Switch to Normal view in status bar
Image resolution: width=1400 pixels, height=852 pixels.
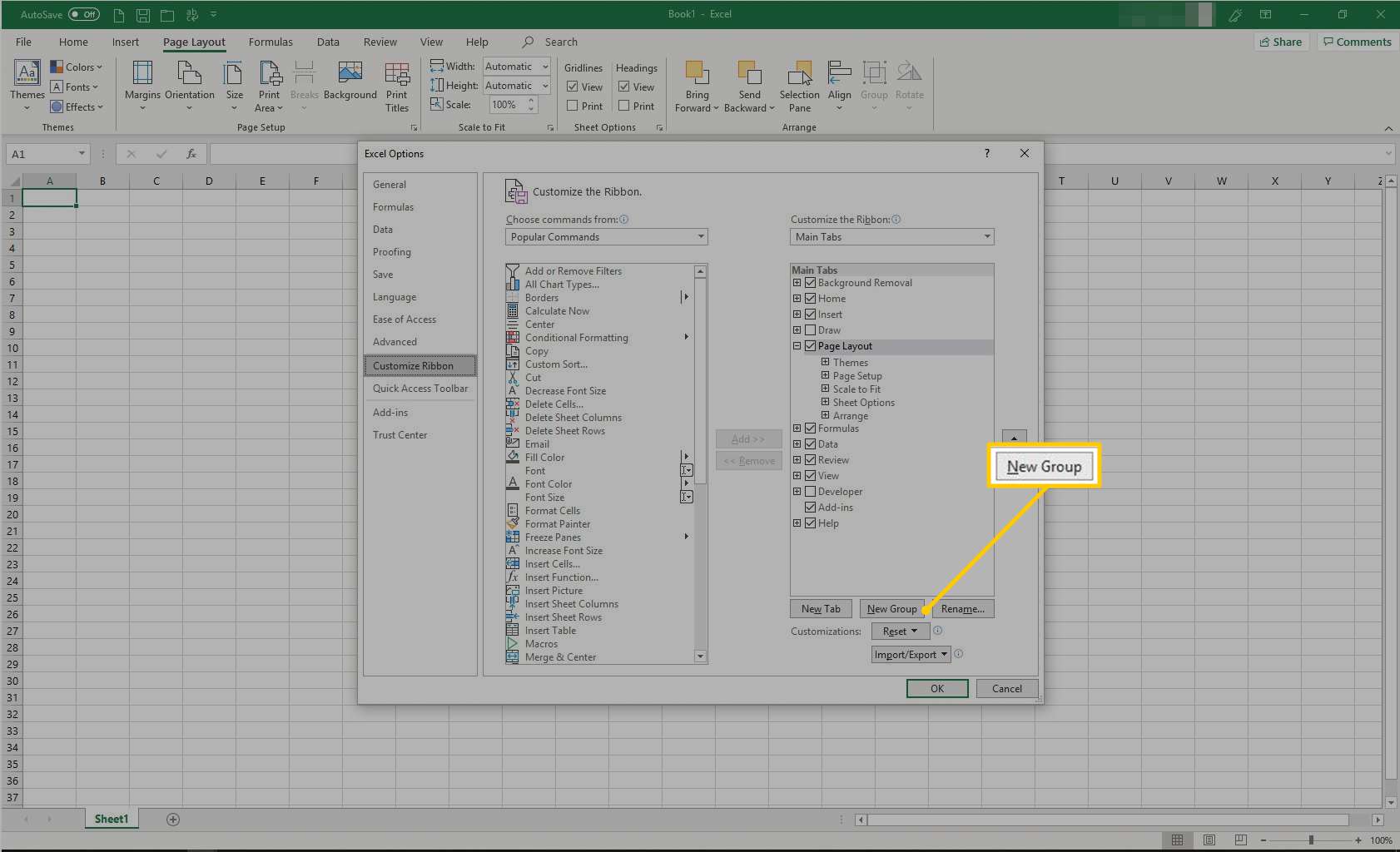tap(1177, 840)
